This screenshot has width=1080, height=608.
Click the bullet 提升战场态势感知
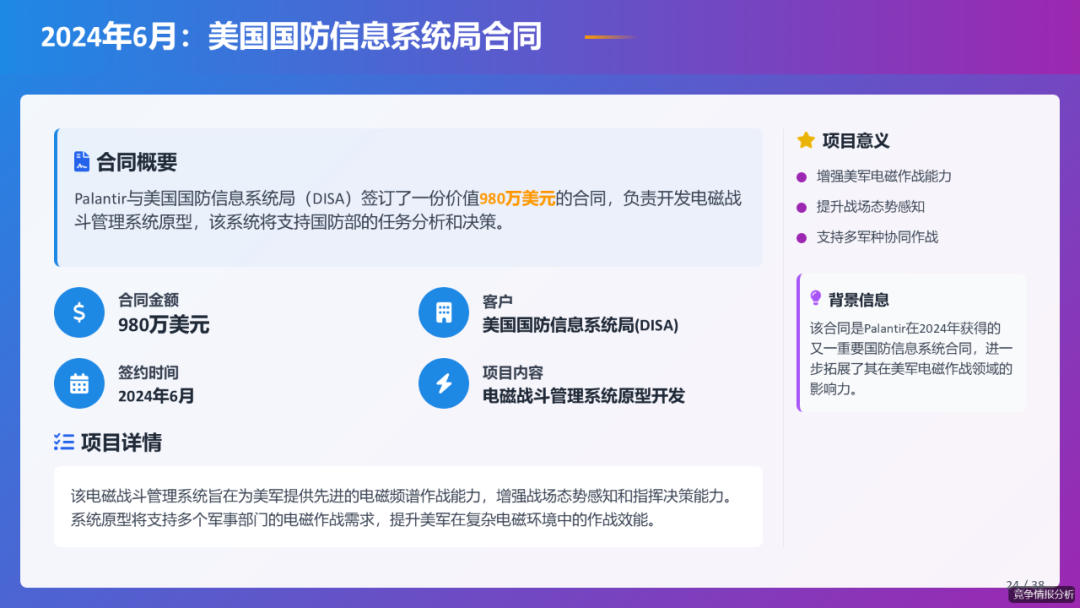click(870, 207)
